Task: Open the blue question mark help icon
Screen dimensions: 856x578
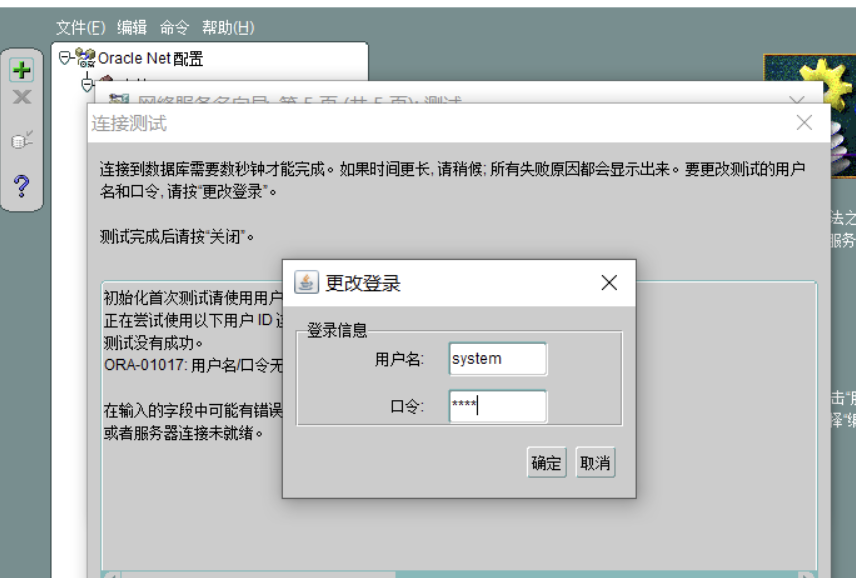Action: click(21, 186)
